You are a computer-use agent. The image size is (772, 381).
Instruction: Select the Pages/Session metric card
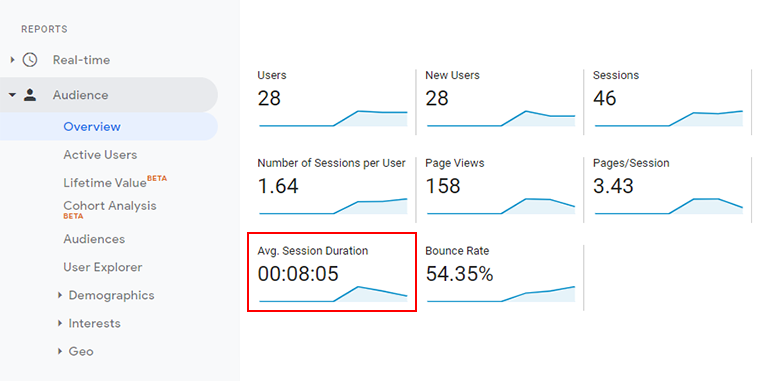coord(668,190)
